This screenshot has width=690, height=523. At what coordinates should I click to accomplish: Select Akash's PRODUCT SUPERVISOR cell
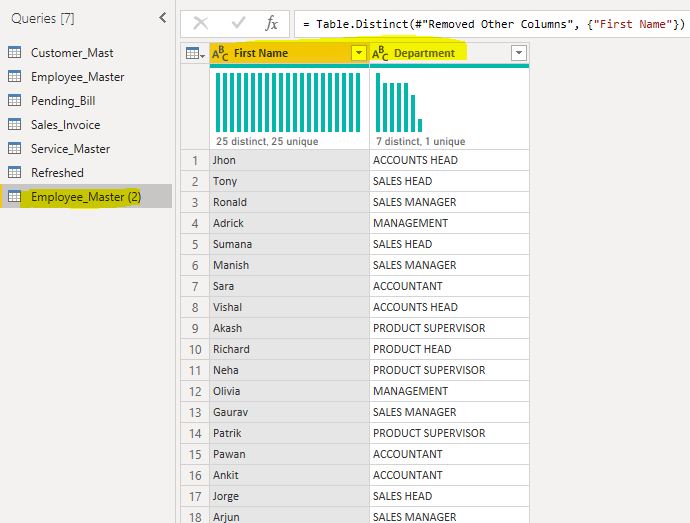pyautogui.click(x=449, y=328)
